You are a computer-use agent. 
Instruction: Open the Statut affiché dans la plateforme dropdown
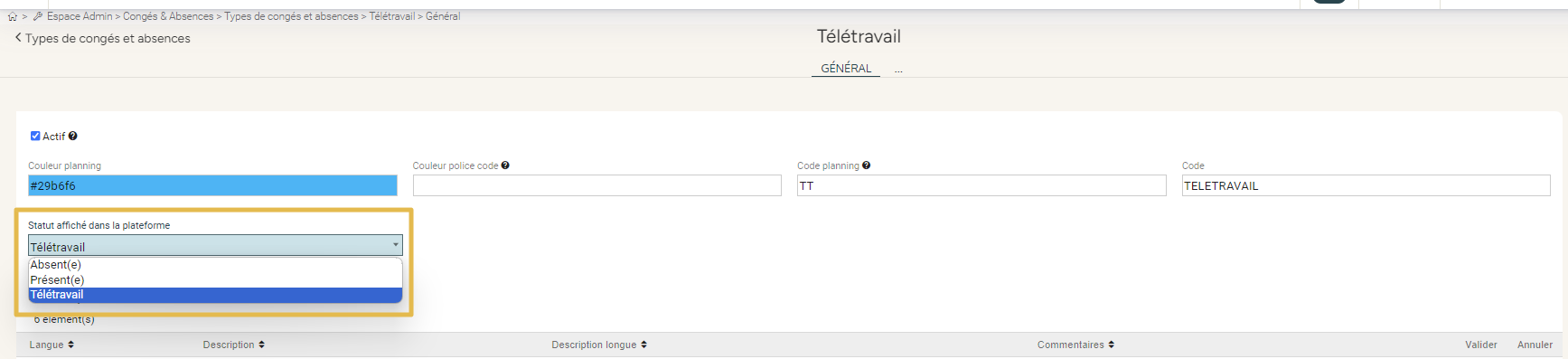click(215, 246)
